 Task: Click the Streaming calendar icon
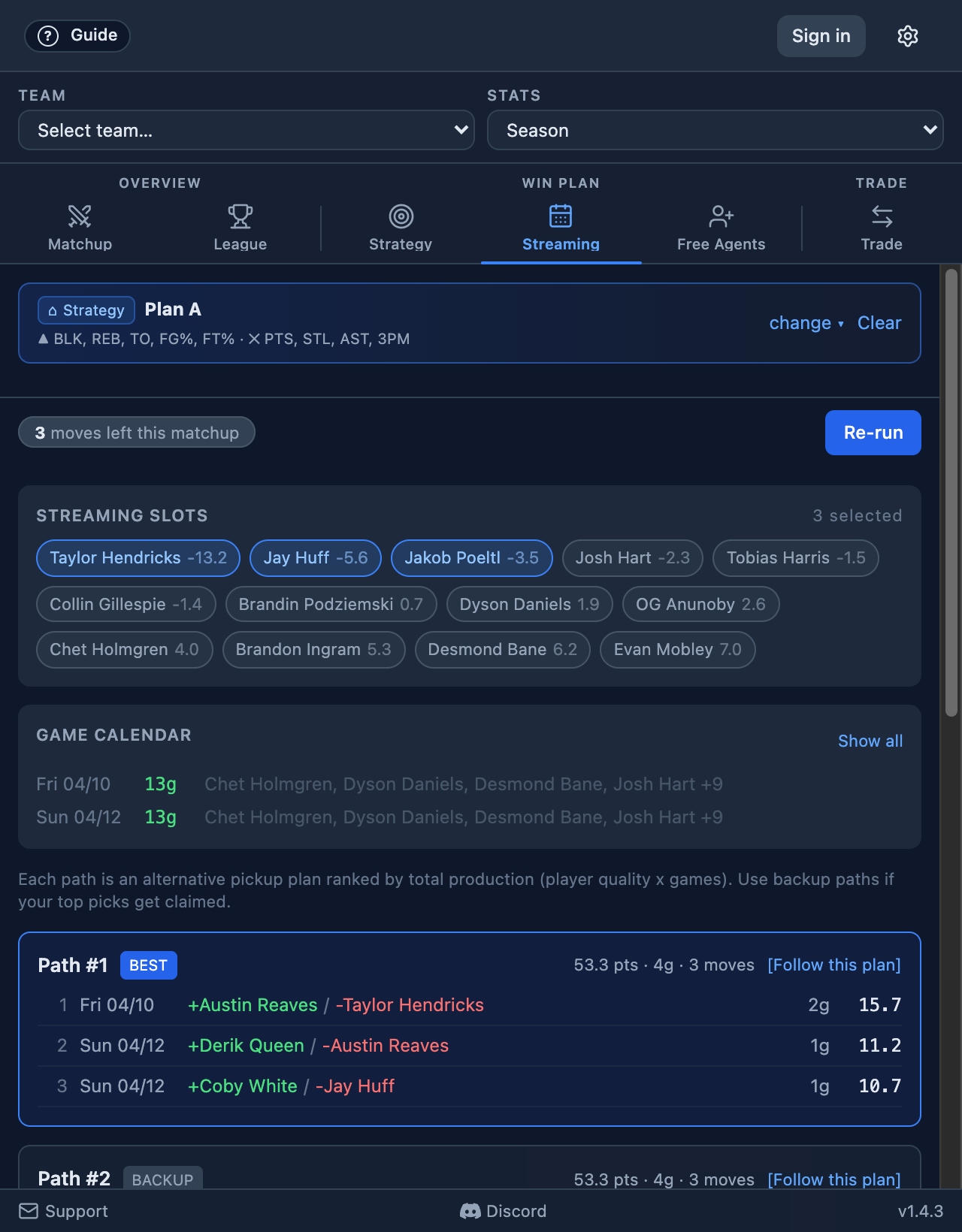pyautogui.click(x=561, y=216)
